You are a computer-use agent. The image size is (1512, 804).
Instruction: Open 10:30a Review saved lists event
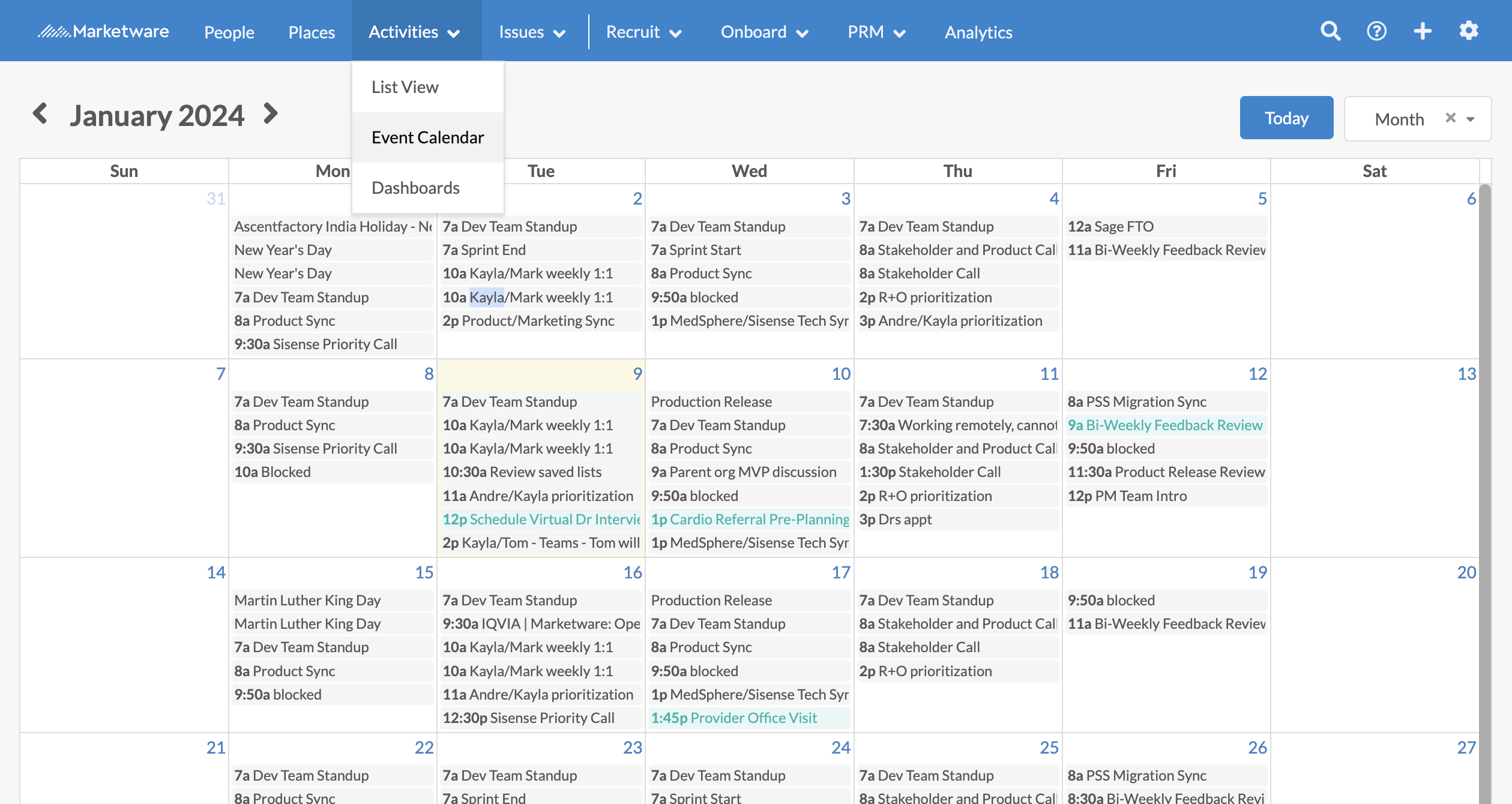tap(541, 472)
